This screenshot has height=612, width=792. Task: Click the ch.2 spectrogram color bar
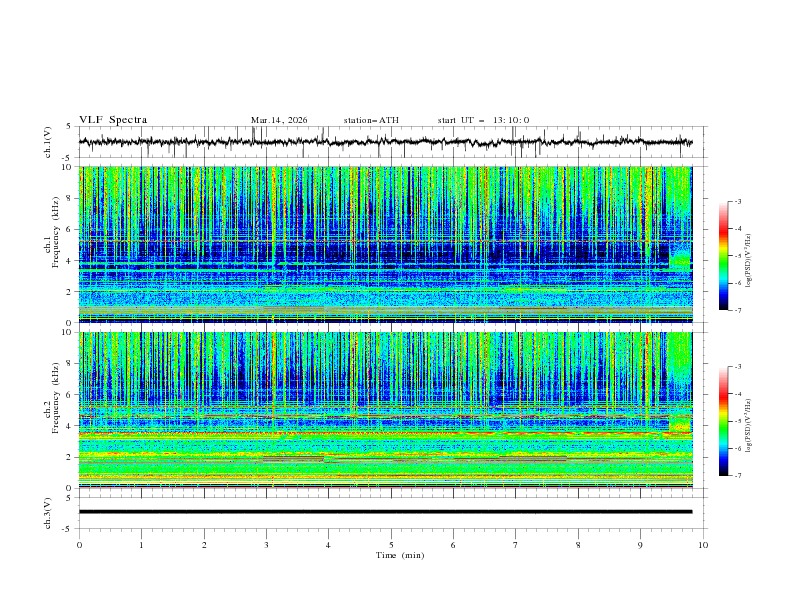(x=724, y=421)
